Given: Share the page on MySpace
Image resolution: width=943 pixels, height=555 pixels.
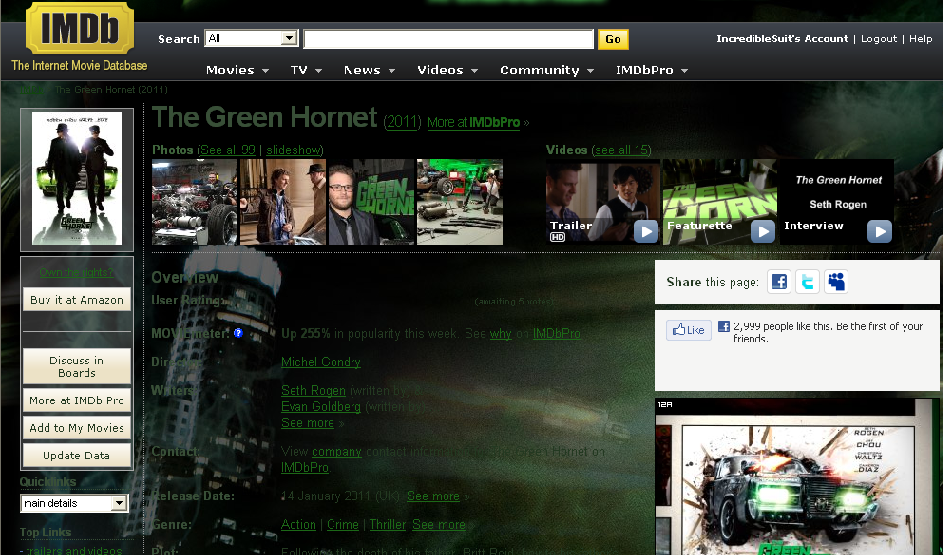Looking at the screenshot, I should [836, 281].
